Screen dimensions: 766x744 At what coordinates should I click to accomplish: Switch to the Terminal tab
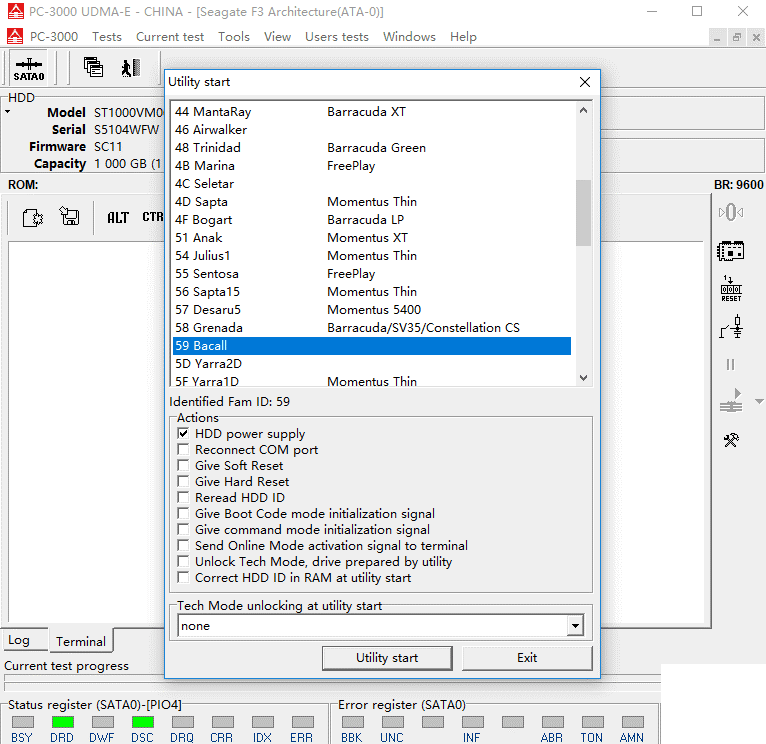81,641
